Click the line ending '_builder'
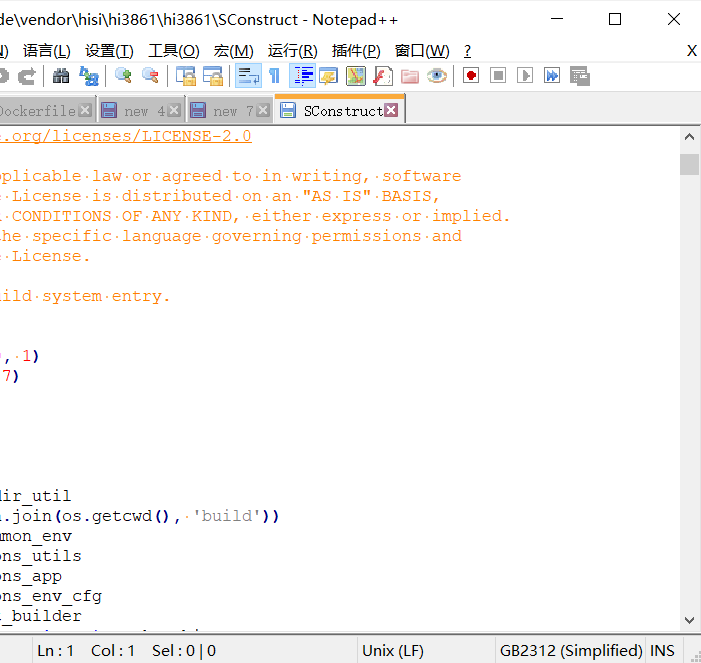 click(x=41, y=616)
